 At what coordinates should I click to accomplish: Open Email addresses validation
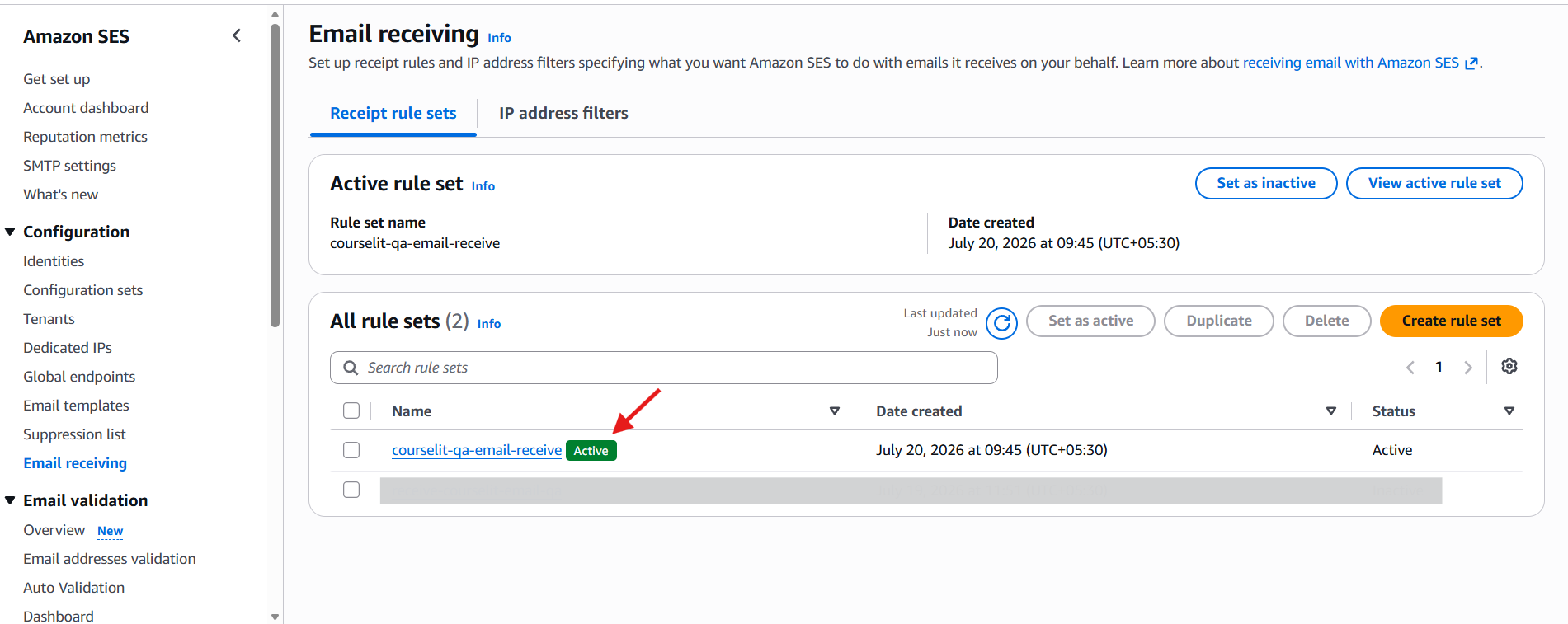(x=110, y=559)
